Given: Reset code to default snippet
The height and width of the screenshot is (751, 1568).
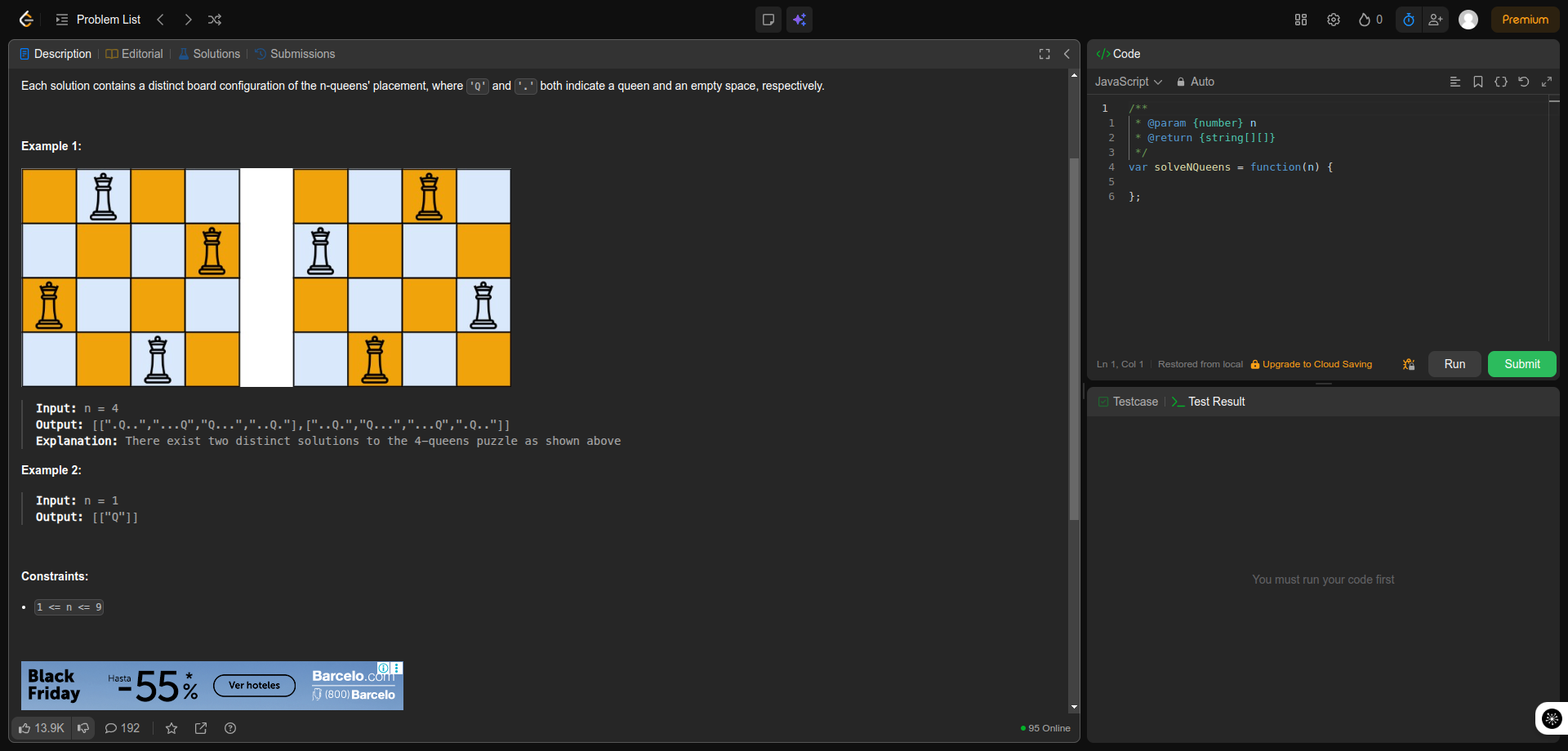Looking at the screenshot, I should pyautogui.click(x=1524, y=82).
